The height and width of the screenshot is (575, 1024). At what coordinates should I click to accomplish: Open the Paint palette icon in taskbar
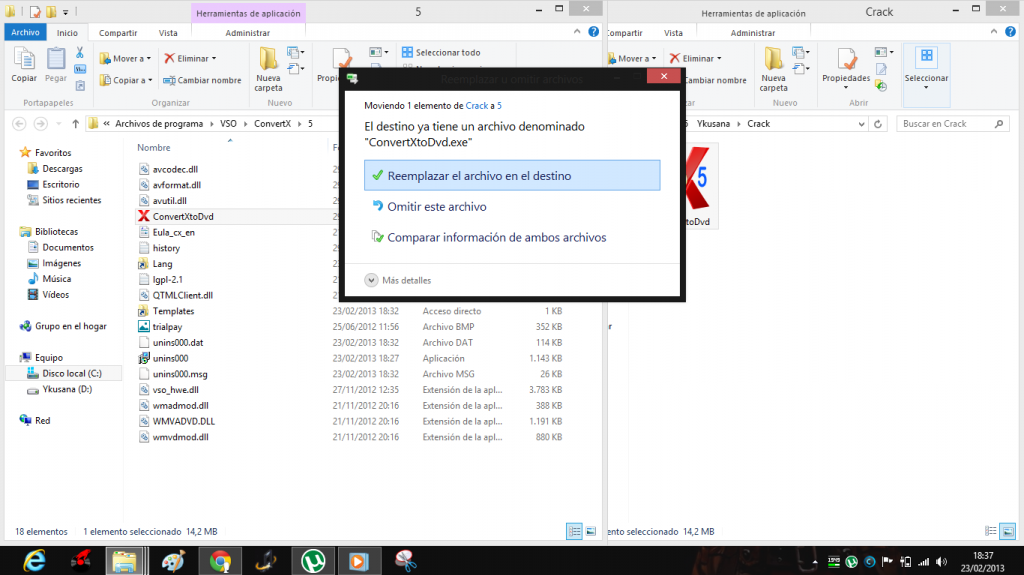tap(173, 561)
